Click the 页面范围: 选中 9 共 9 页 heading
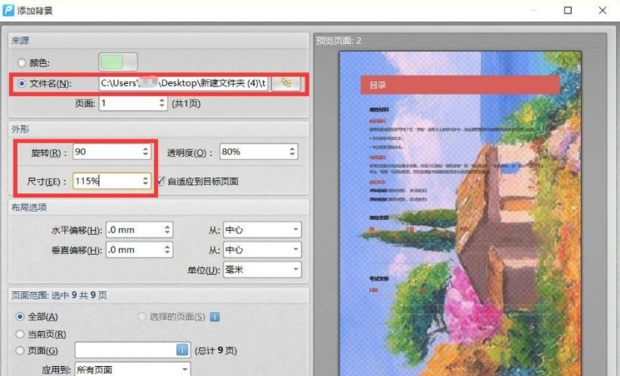Image resolution: width=620 pixels, height=376 pixels. tap(59, 295)
